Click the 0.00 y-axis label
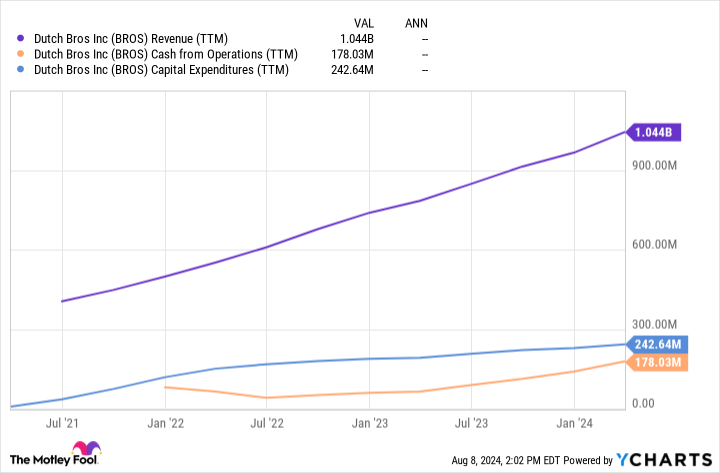720x473 pixels. (643, 404)
